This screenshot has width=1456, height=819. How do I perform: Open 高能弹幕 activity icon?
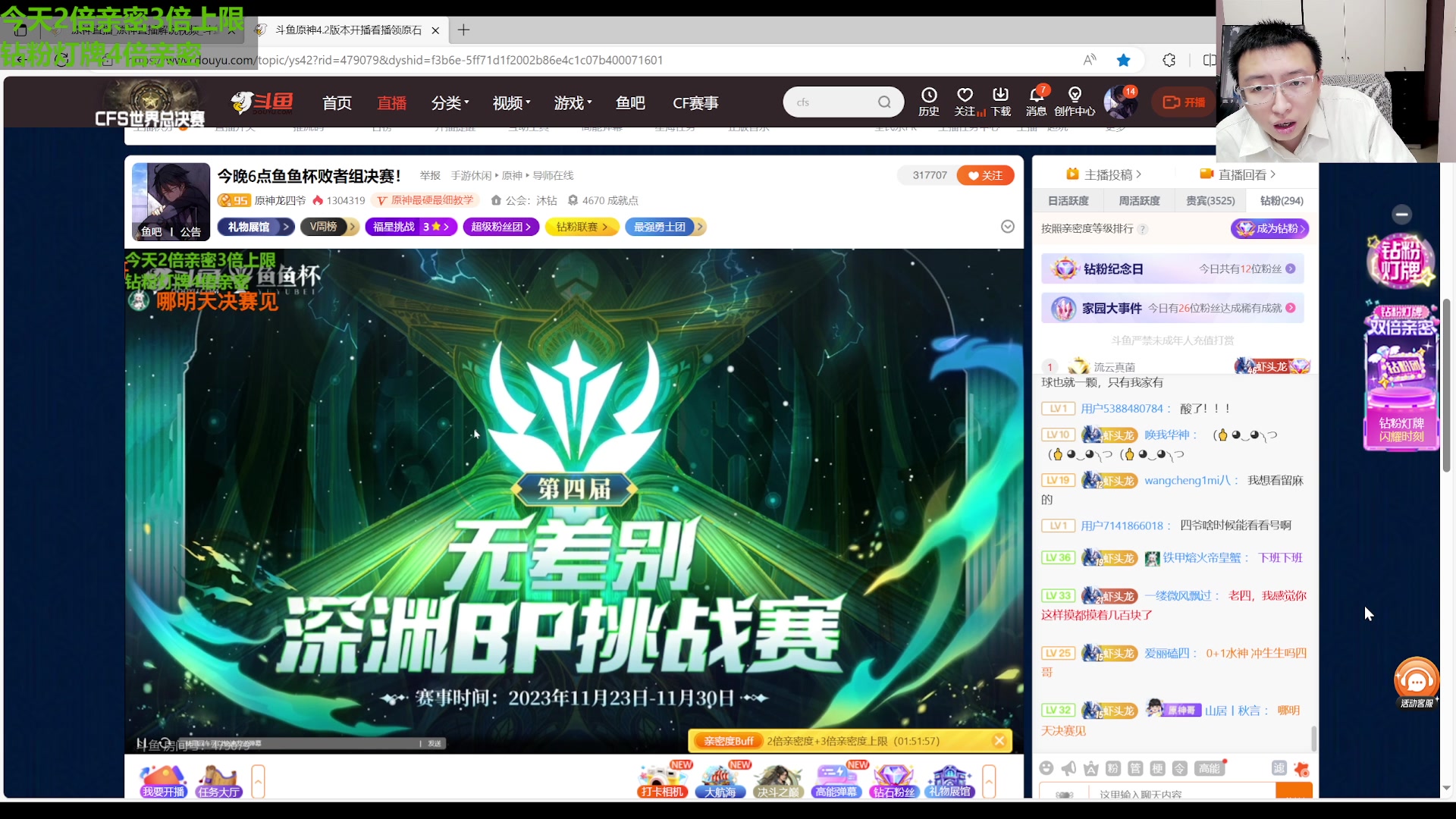[x=836, y=781]
